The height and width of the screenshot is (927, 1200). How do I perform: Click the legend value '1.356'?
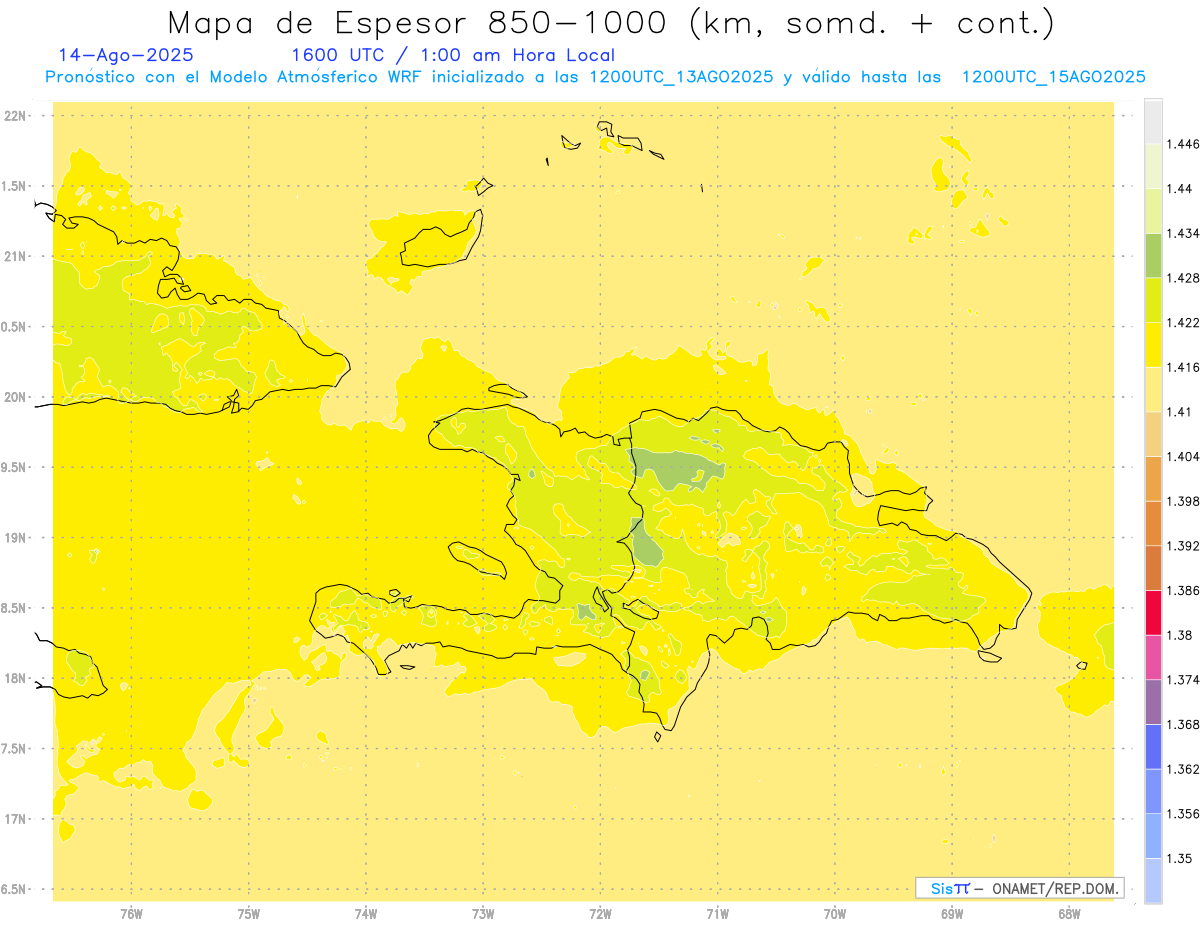point(1183,814)
